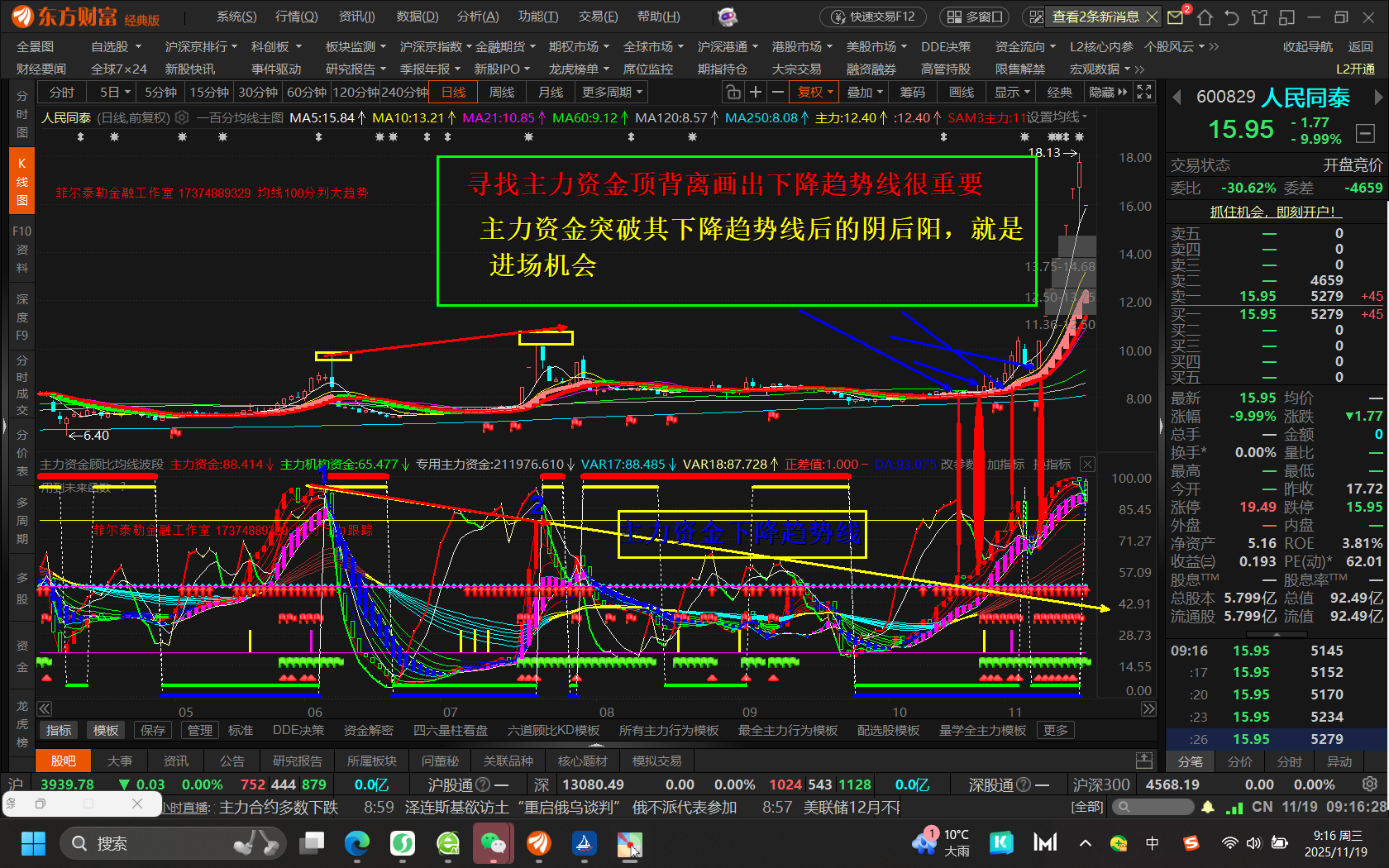Click the collapse box beside the 15.95 price
This screenshot has width=1389, height=868.
point(1366,132)
